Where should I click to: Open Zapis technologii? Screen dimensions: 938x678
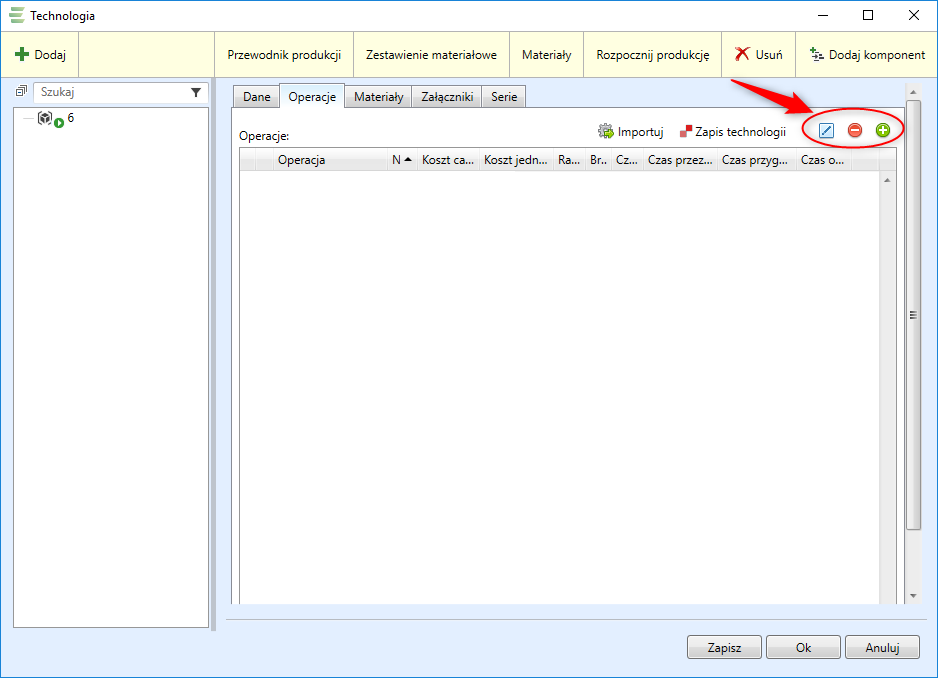point(733,132)
